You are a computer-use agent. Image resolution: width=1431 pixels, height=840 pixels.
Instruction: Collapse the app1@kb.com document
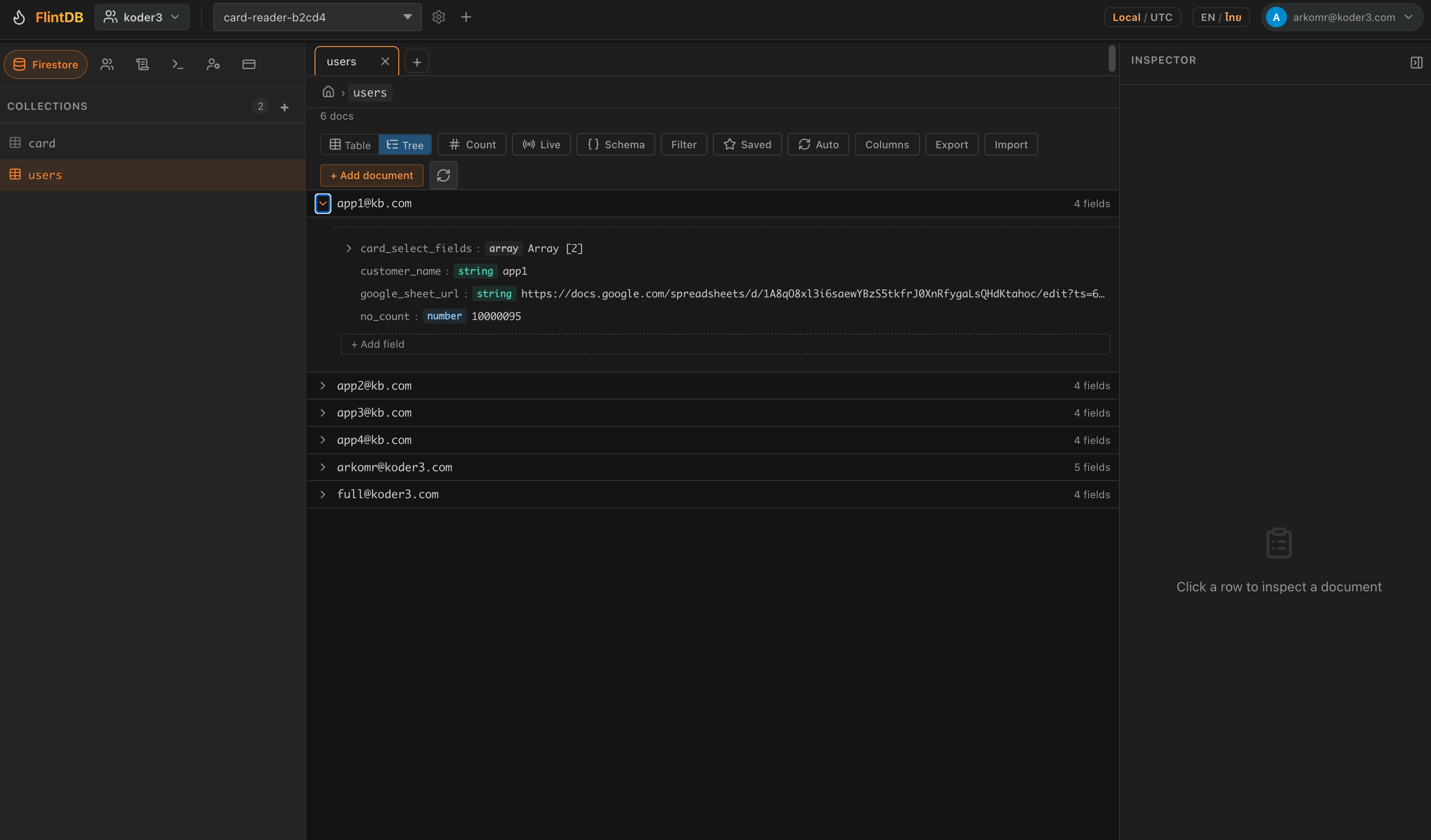coord(323,203)
